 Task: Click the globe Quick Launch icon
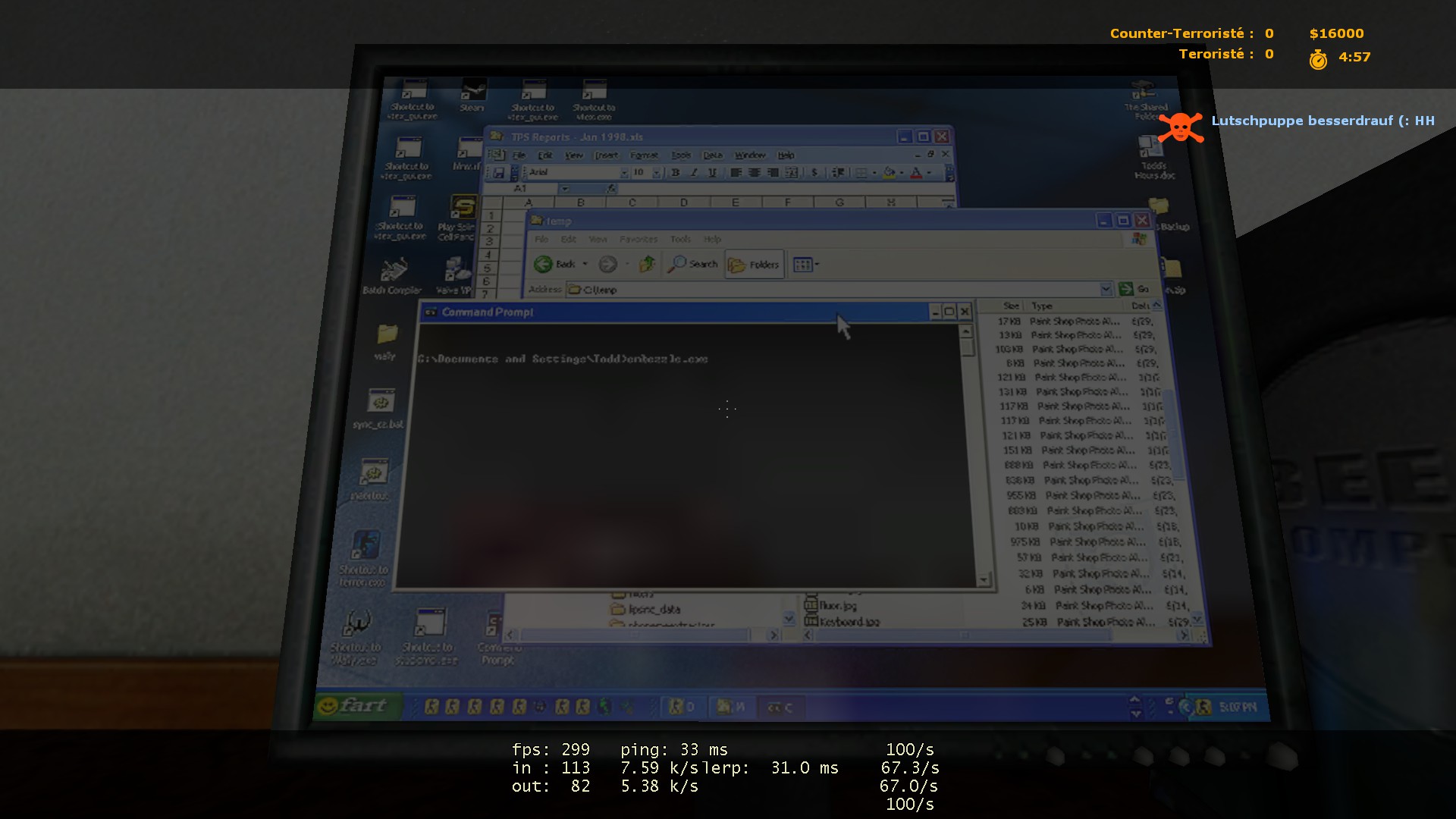click(604, 708)
